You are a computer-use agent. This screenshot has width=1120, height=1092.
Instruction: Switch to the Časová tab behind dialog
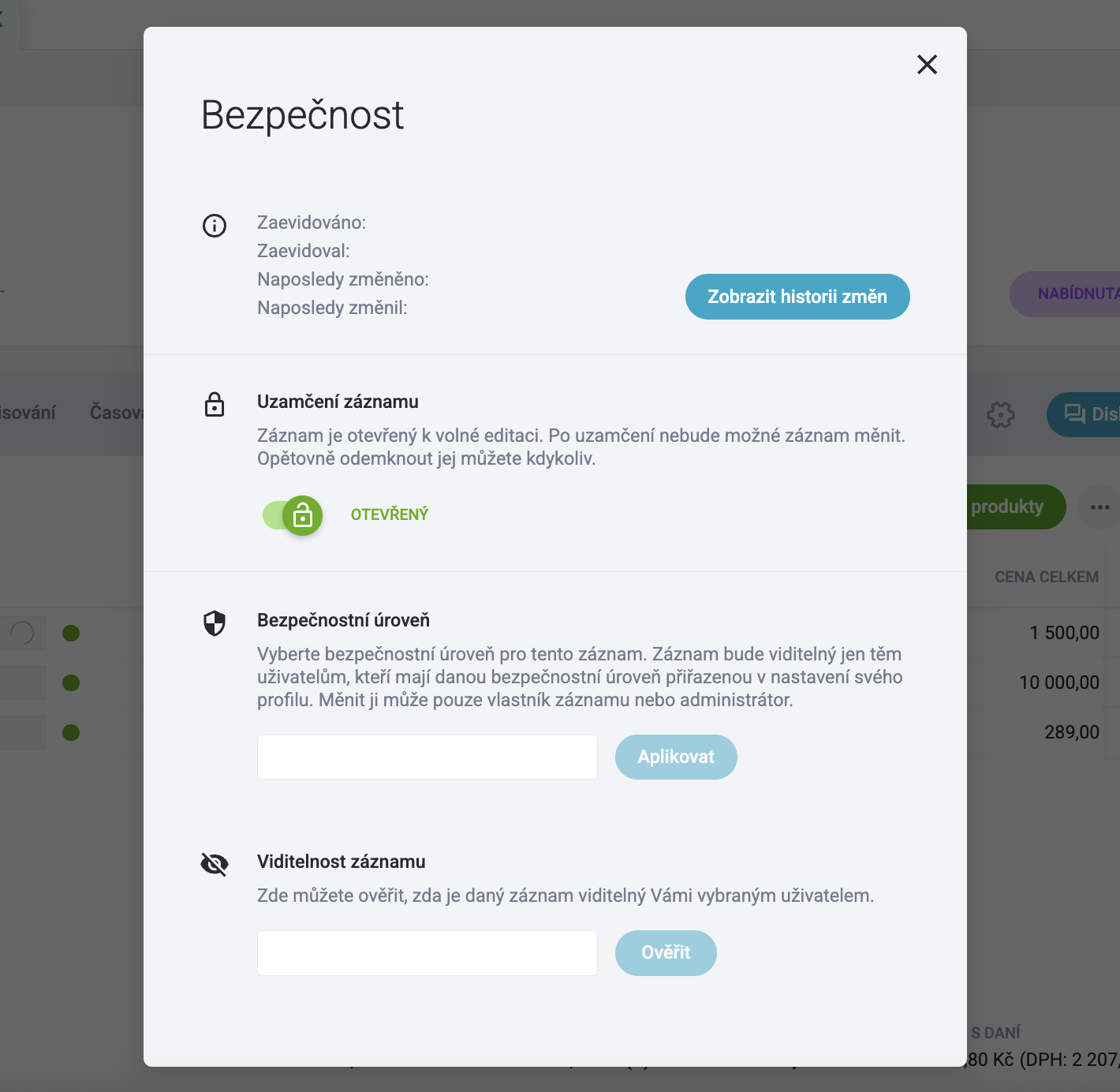(x=117, y=413)
